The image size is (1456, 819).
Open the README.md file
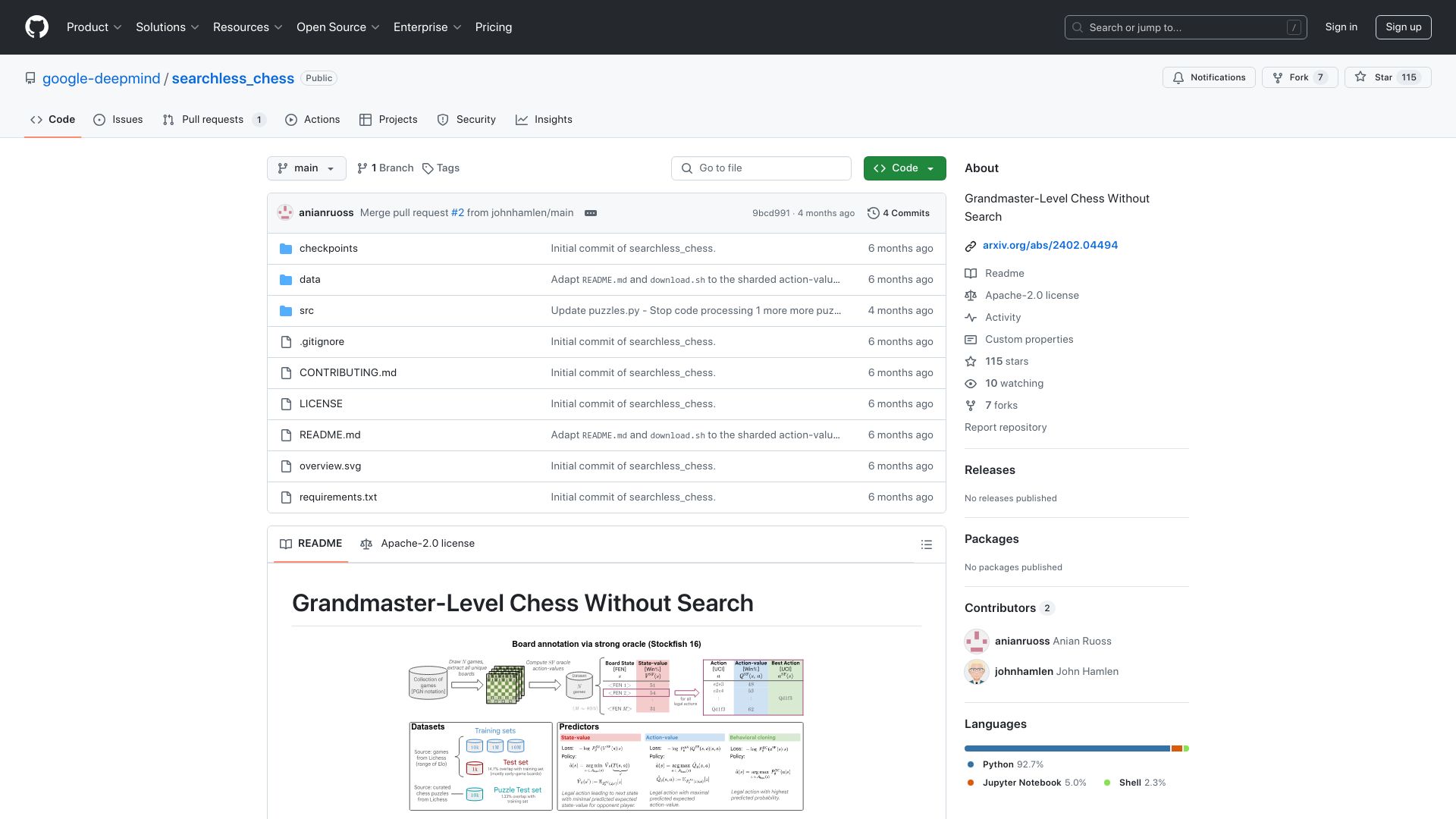[330, 435]
